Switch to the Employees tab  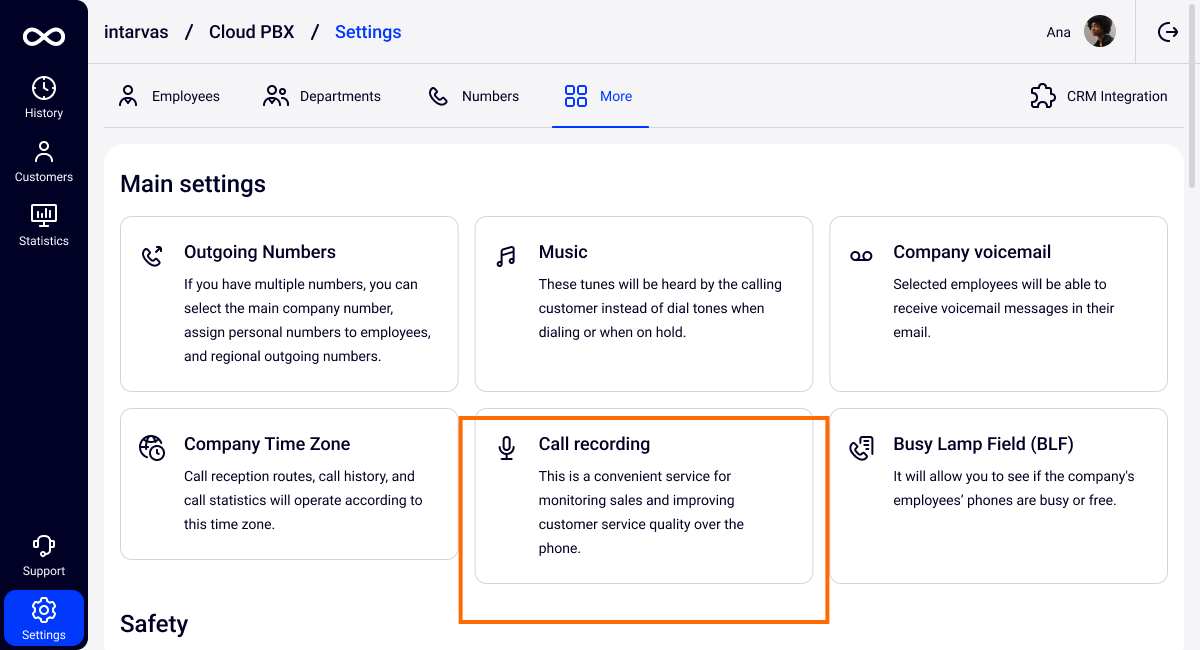coord(169,97)
